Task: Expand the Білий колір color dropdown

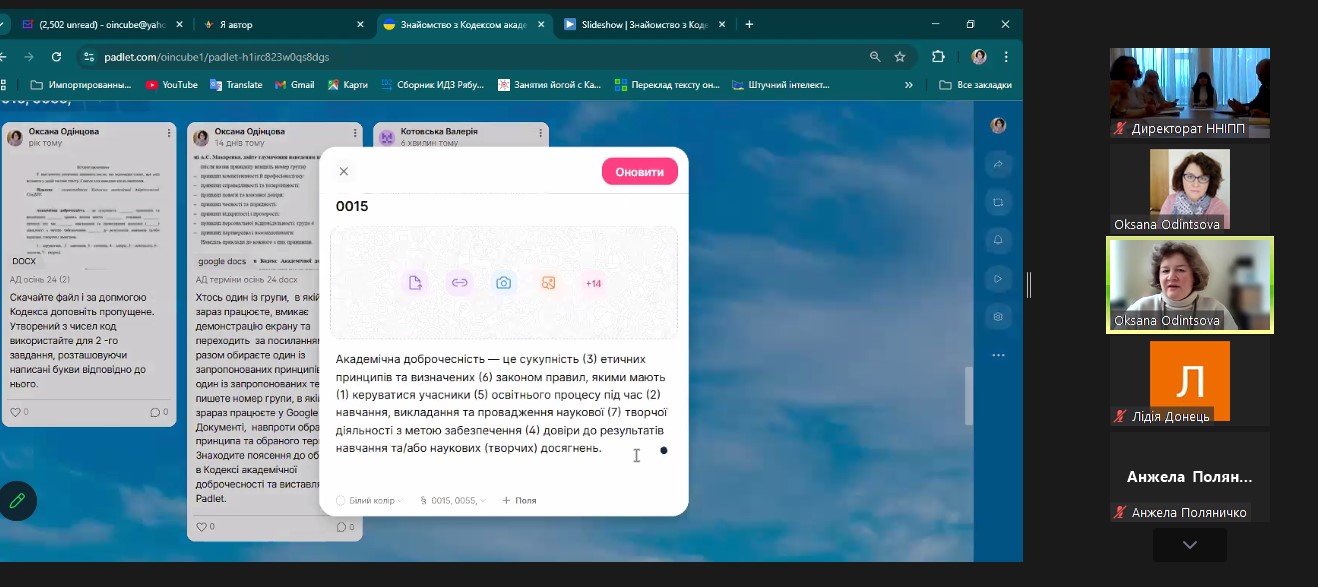Action: point(370,500)
